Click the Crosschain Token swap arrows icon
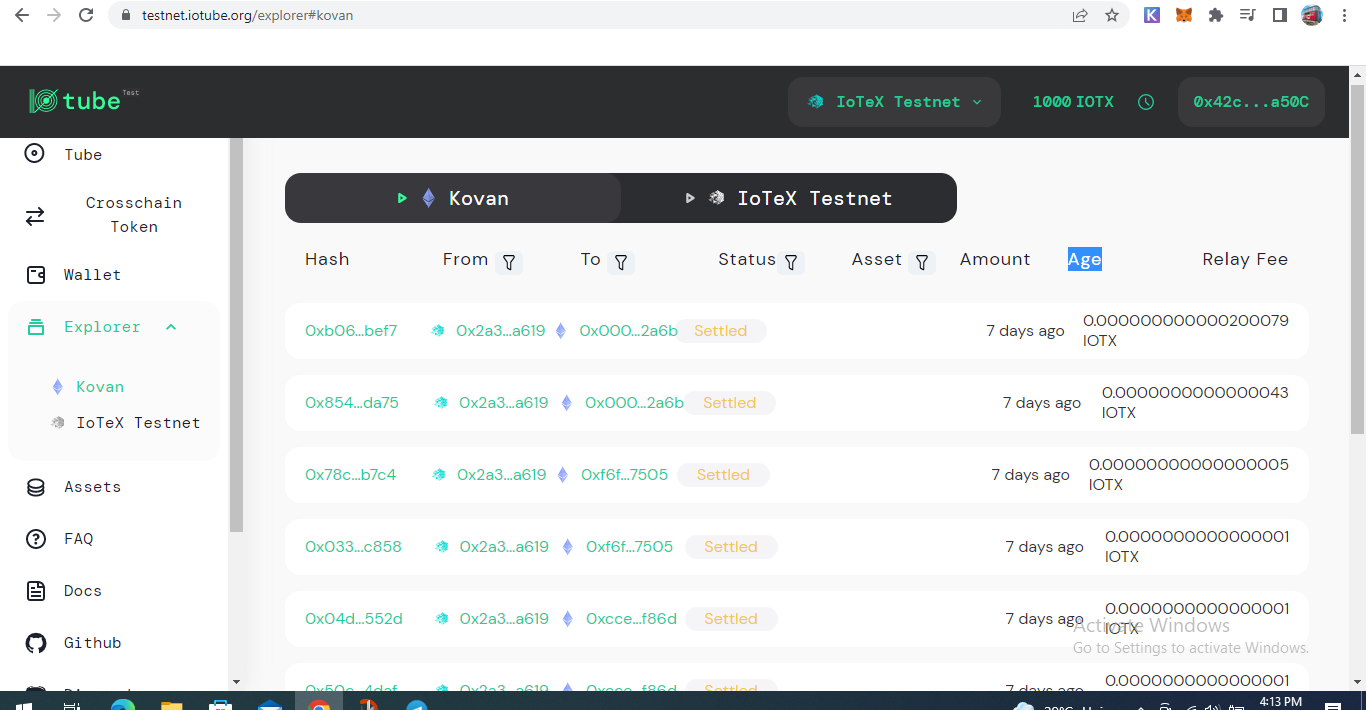The width and height of the screenshot is (1366, 710). (x=35, y=216)
